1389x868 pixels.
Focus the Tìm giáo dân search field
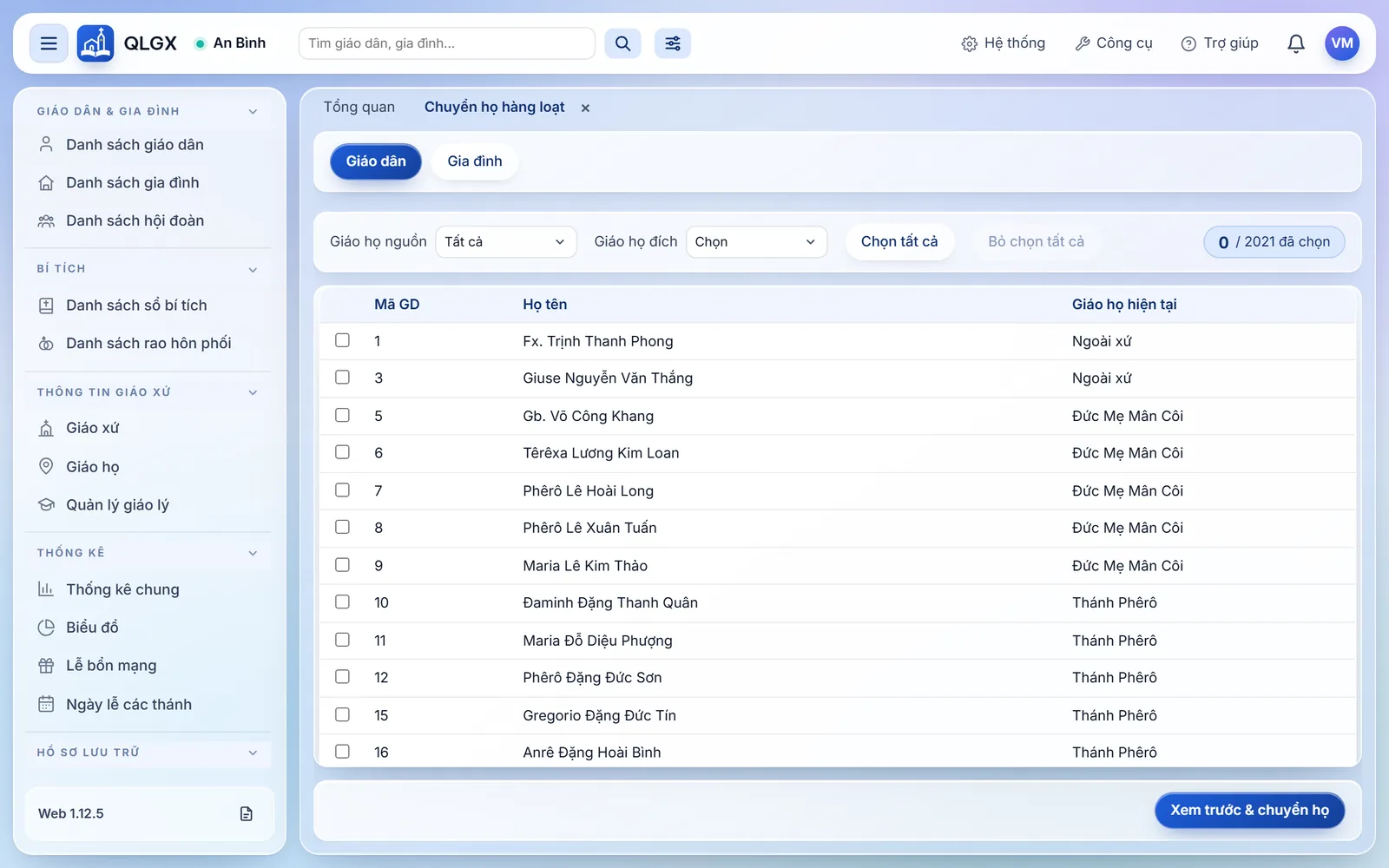446,43
